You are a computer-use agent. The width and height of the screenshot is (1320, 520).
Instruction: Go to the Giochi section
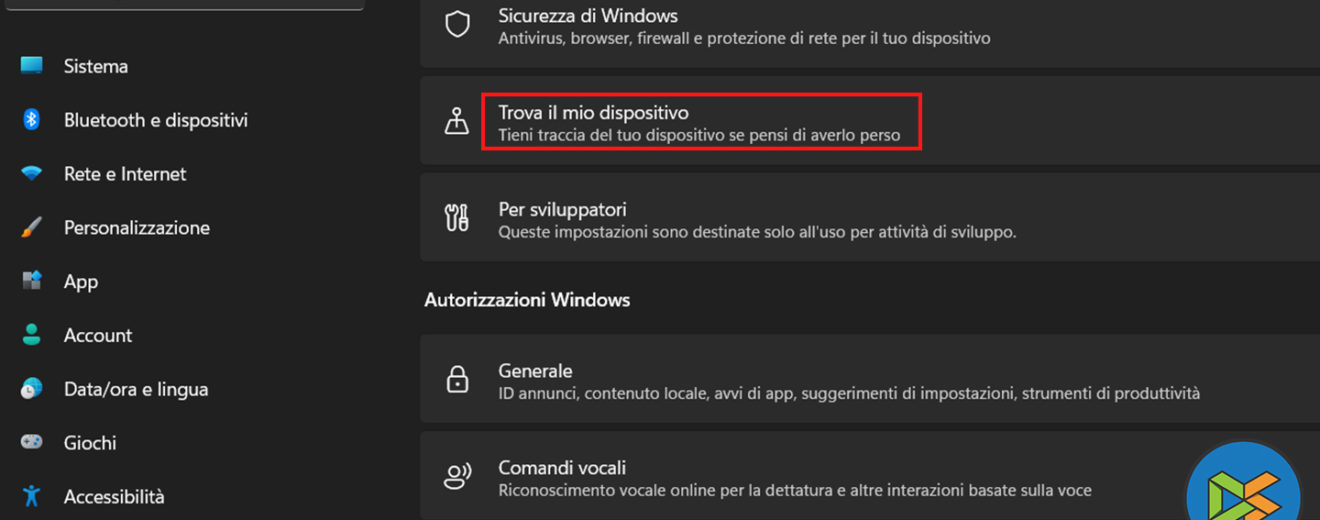90,442
